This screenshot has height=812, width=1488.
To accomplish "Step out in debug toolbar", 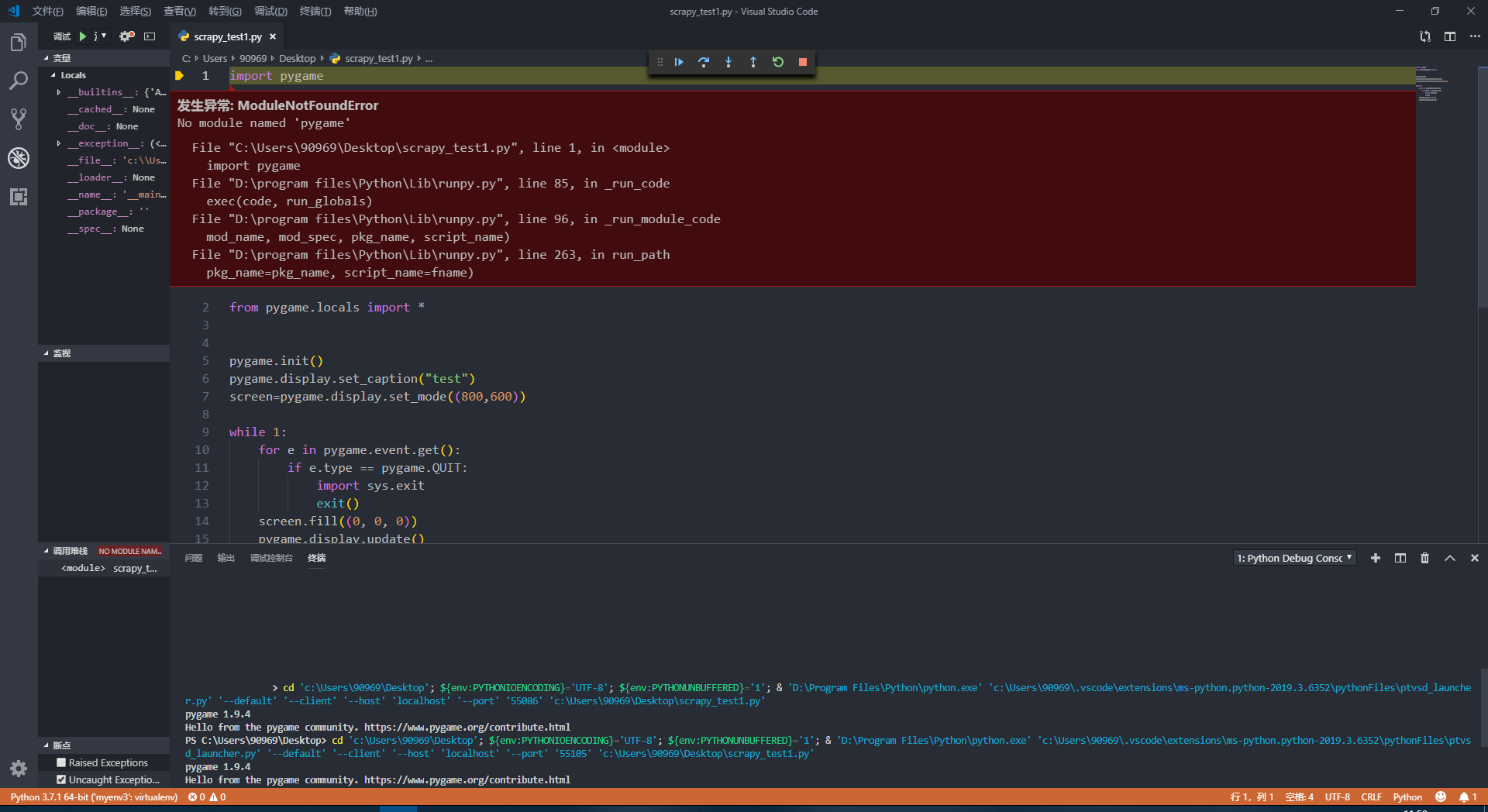I will coord(753,62).
